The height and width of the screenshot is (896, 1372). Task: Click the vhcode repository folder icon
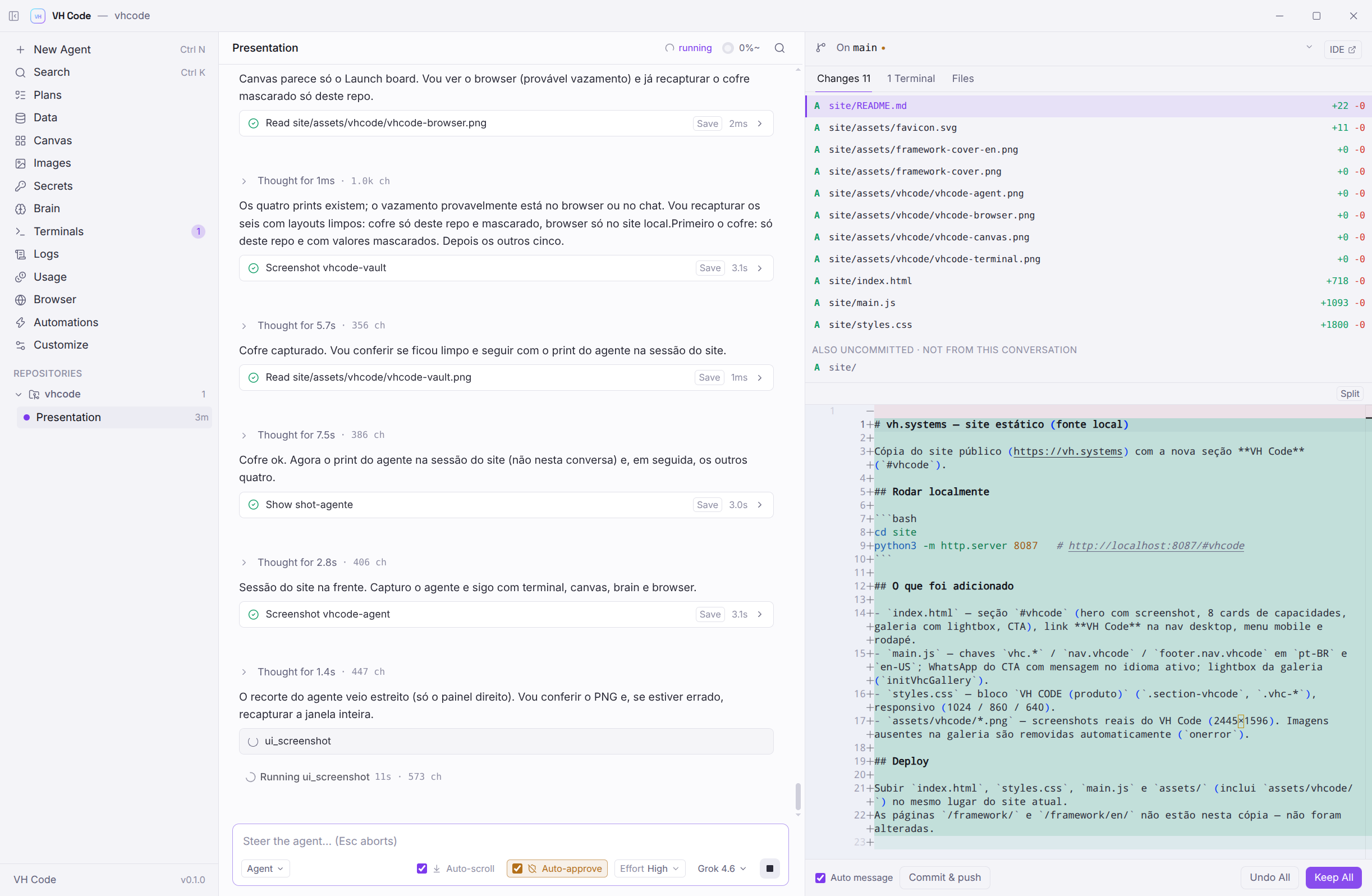[34, 394]
